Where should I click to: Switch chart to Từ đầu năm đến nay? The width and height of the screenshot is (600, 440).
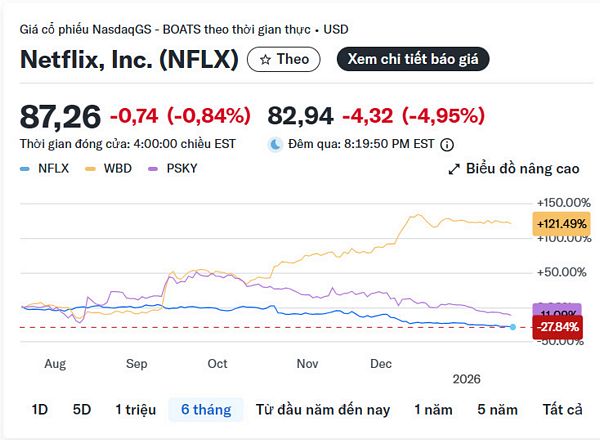[322, 409]
